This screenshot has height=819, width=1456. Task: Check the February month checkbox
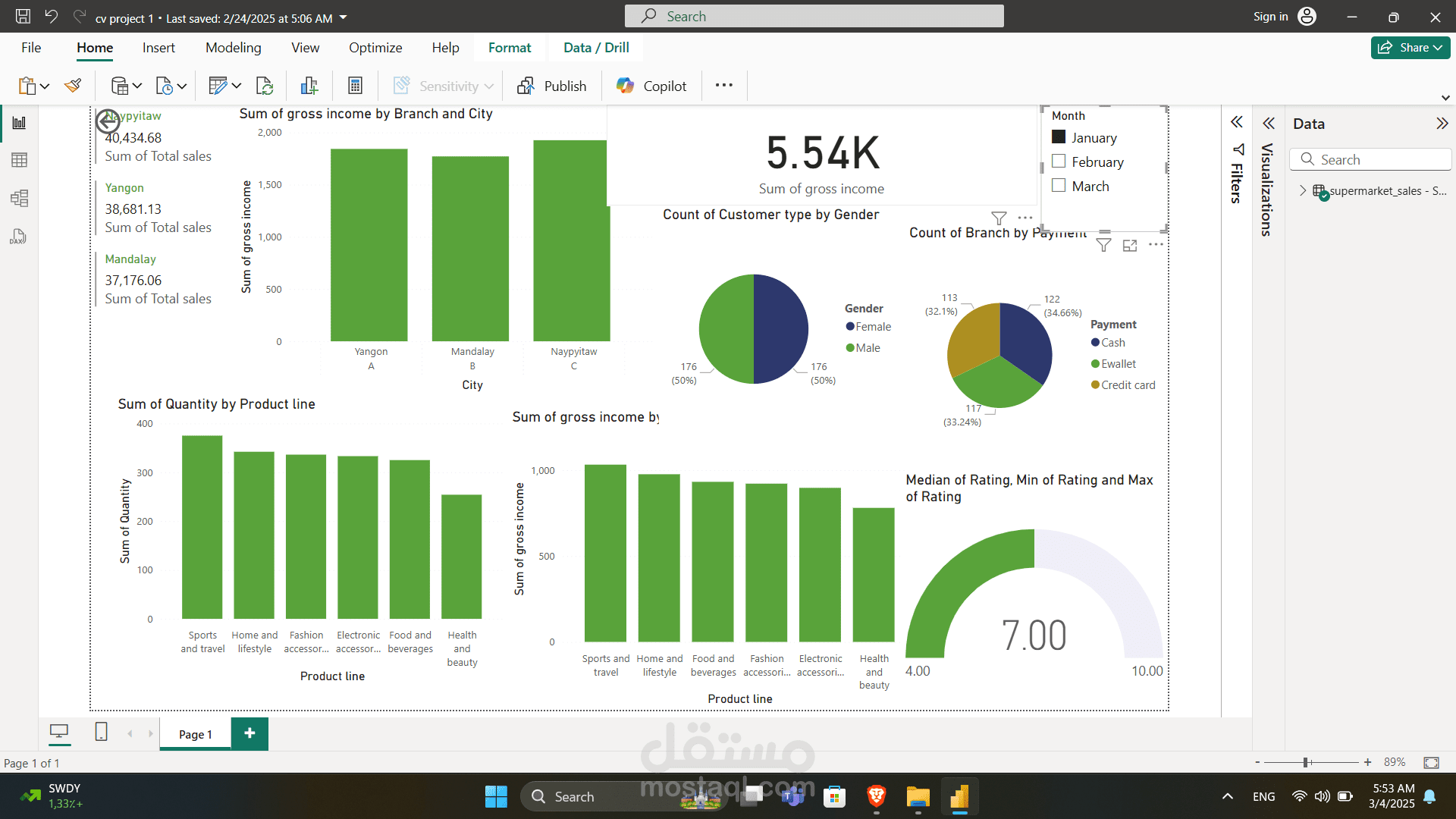(x=1059, y=162)
